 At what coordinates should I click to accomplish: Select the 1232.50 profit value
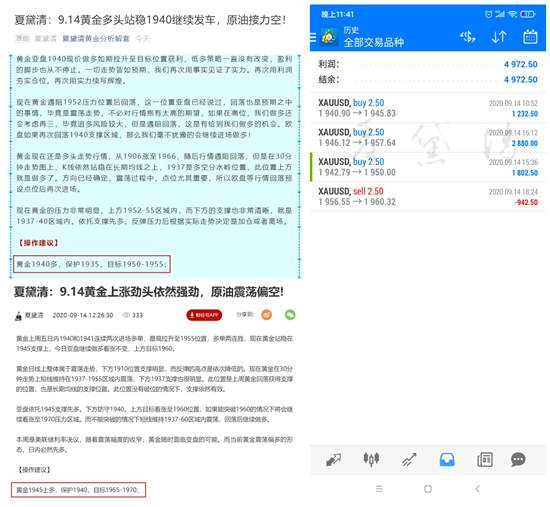(525, 114)
